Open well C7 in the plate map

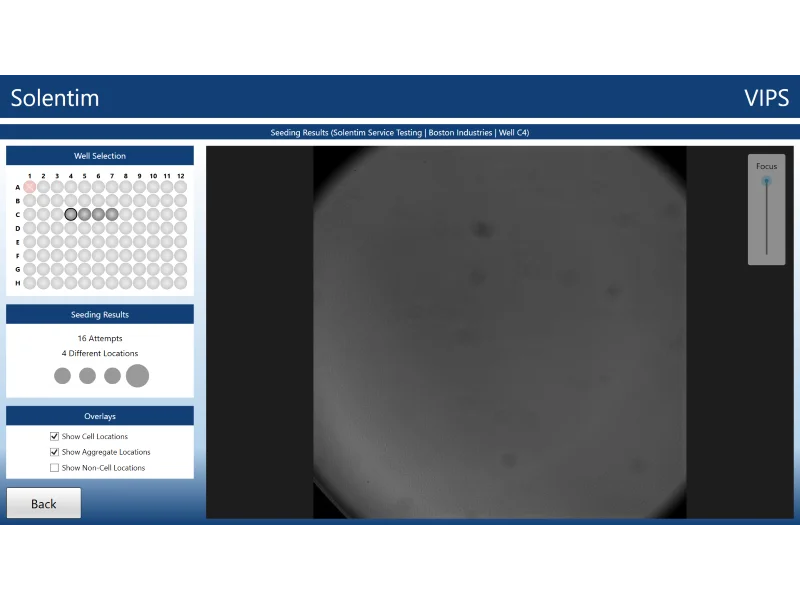pos(112,214)
